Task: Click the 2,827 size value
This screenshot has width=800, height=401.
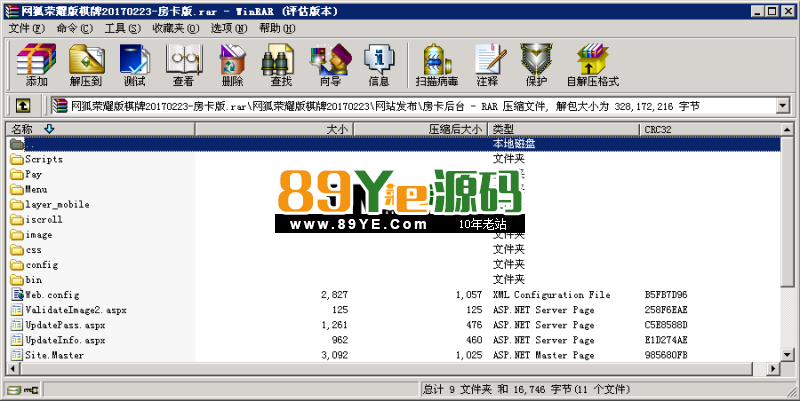Action: [x=335, y=294]
